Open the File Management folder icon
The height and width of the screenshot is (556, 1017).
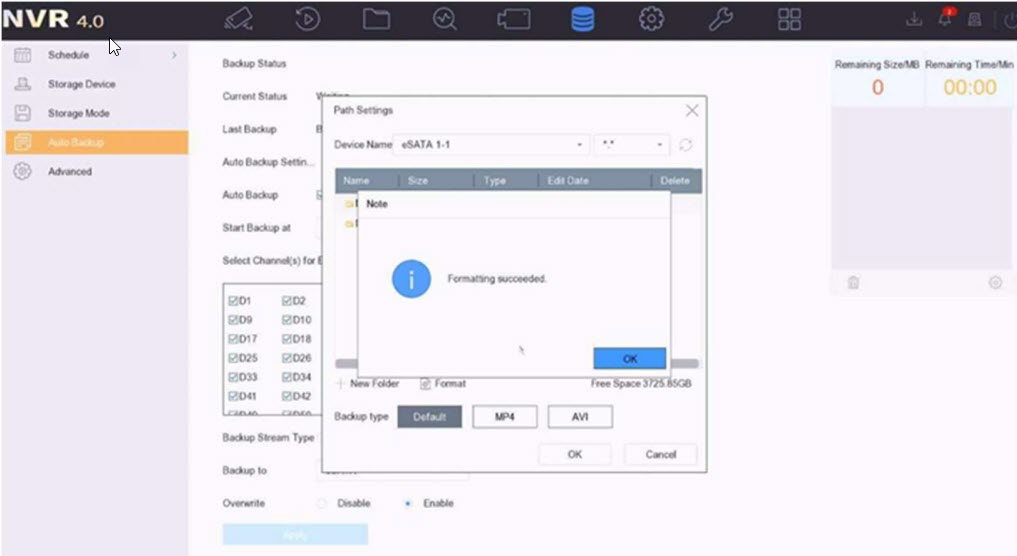376,19
